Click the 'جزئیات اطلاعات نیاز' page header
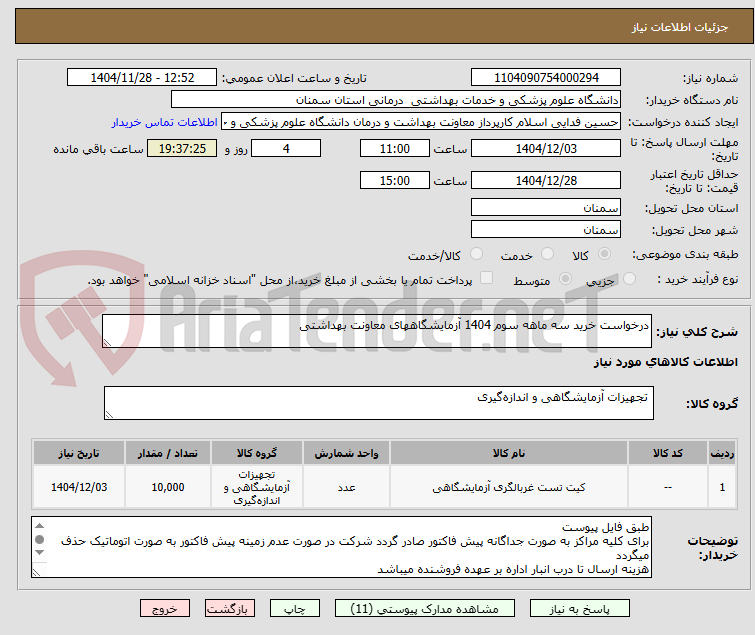The height and width of the screenshot is (635, 755). coord(680,27)
